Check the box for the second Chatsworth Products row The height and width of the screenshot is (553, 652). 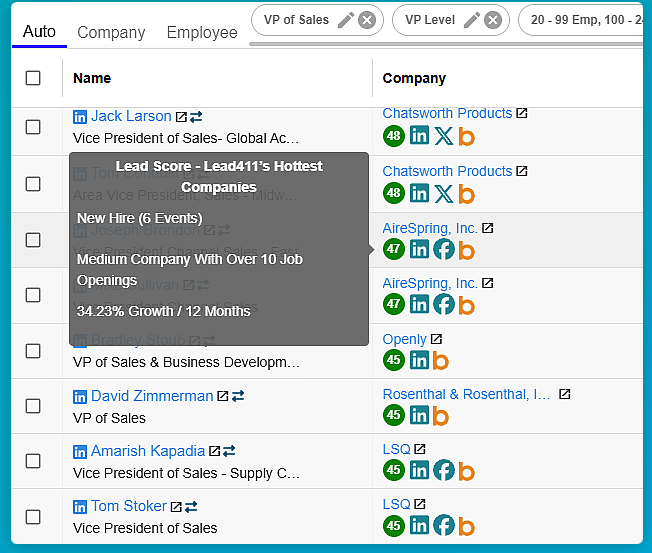point(33,184)
